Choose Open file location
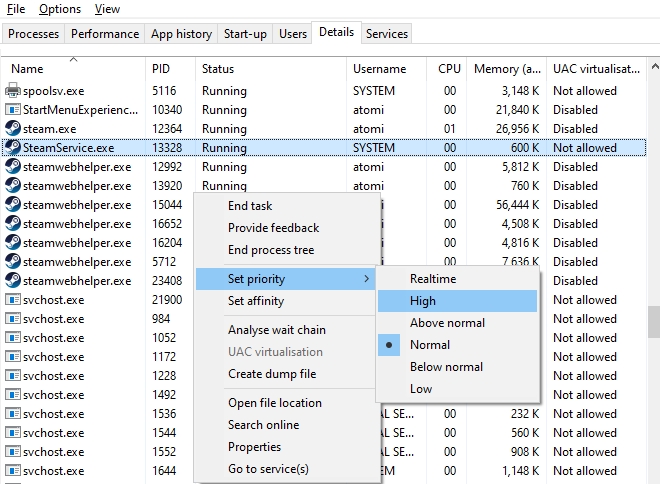 pyautogui.click(x=285, y=403)
